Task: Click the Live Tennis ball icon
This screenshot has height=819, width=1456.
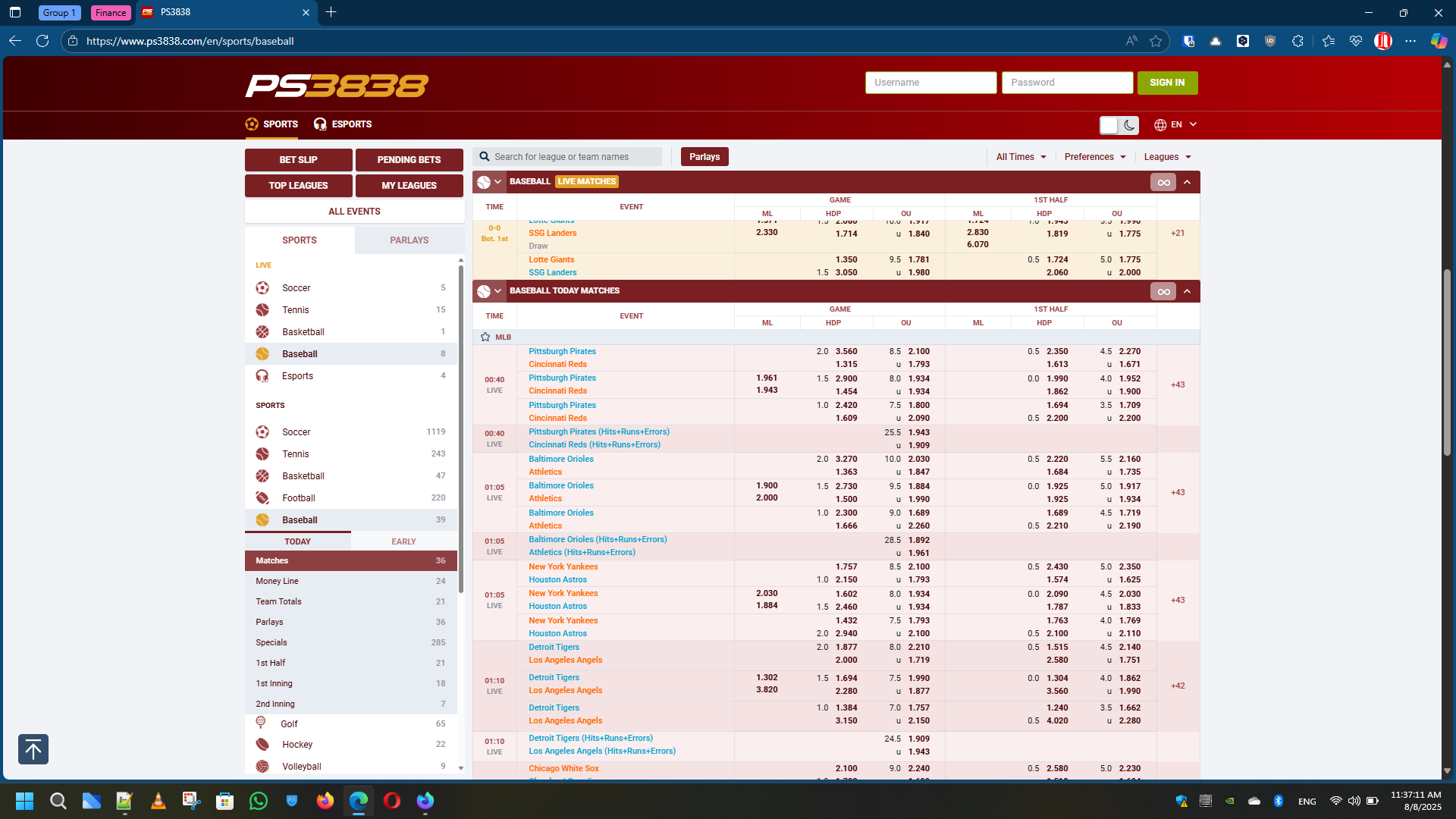Action: point(262,310)
